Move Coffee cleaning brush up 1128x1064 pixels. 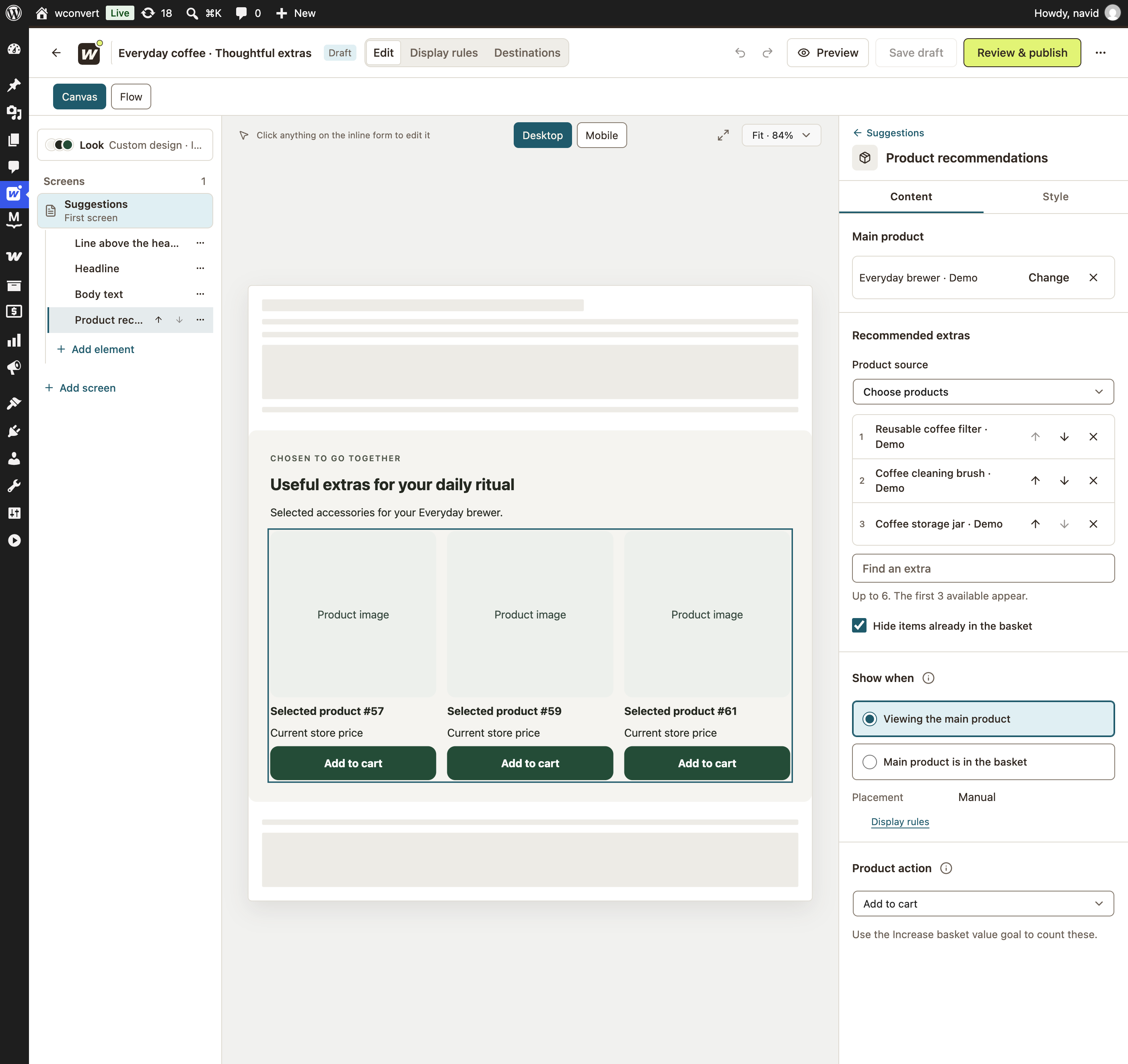1035,481
